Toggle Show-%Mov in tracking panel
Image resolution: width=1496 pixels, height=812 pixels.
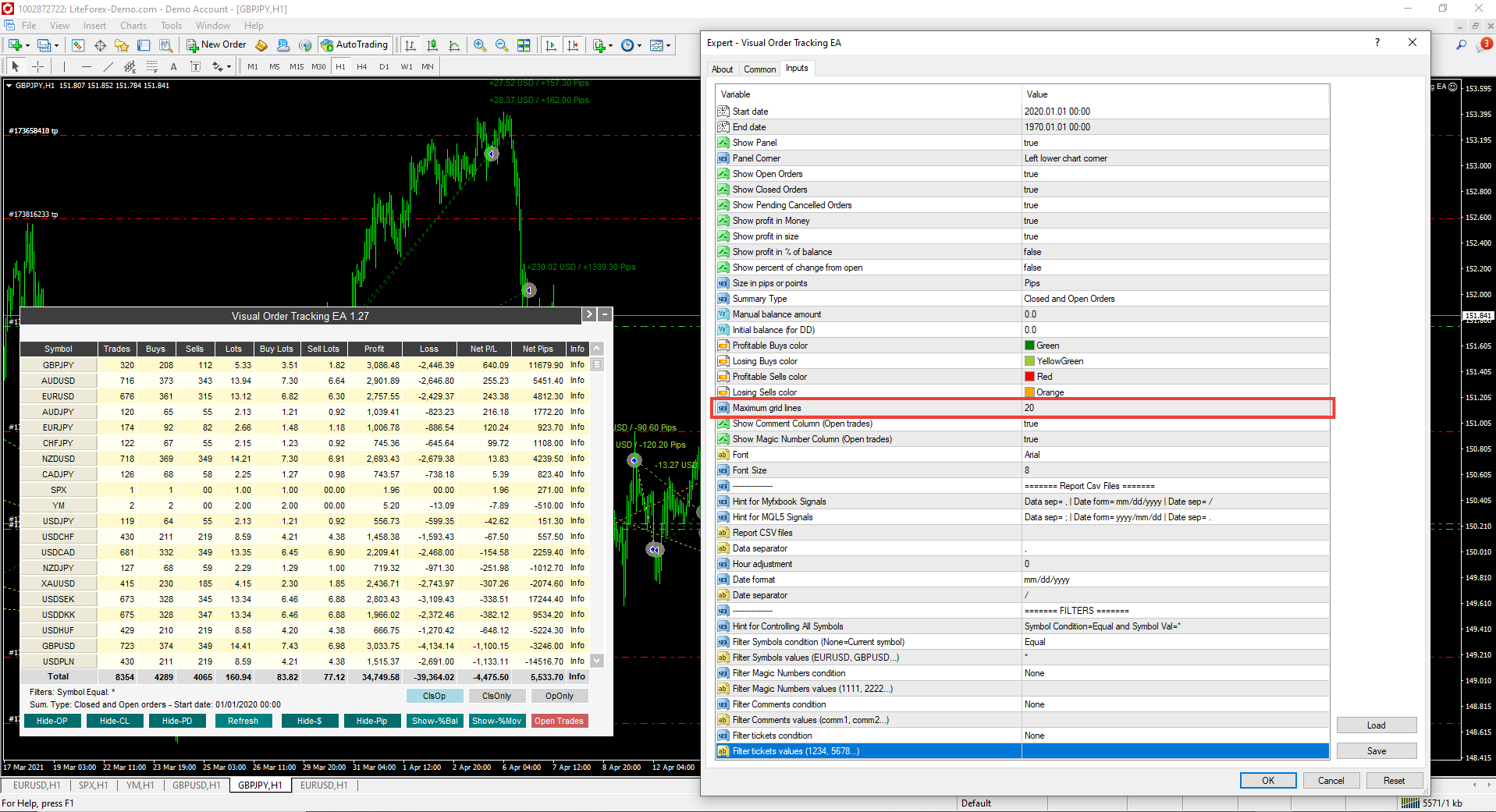click(497, 721)
